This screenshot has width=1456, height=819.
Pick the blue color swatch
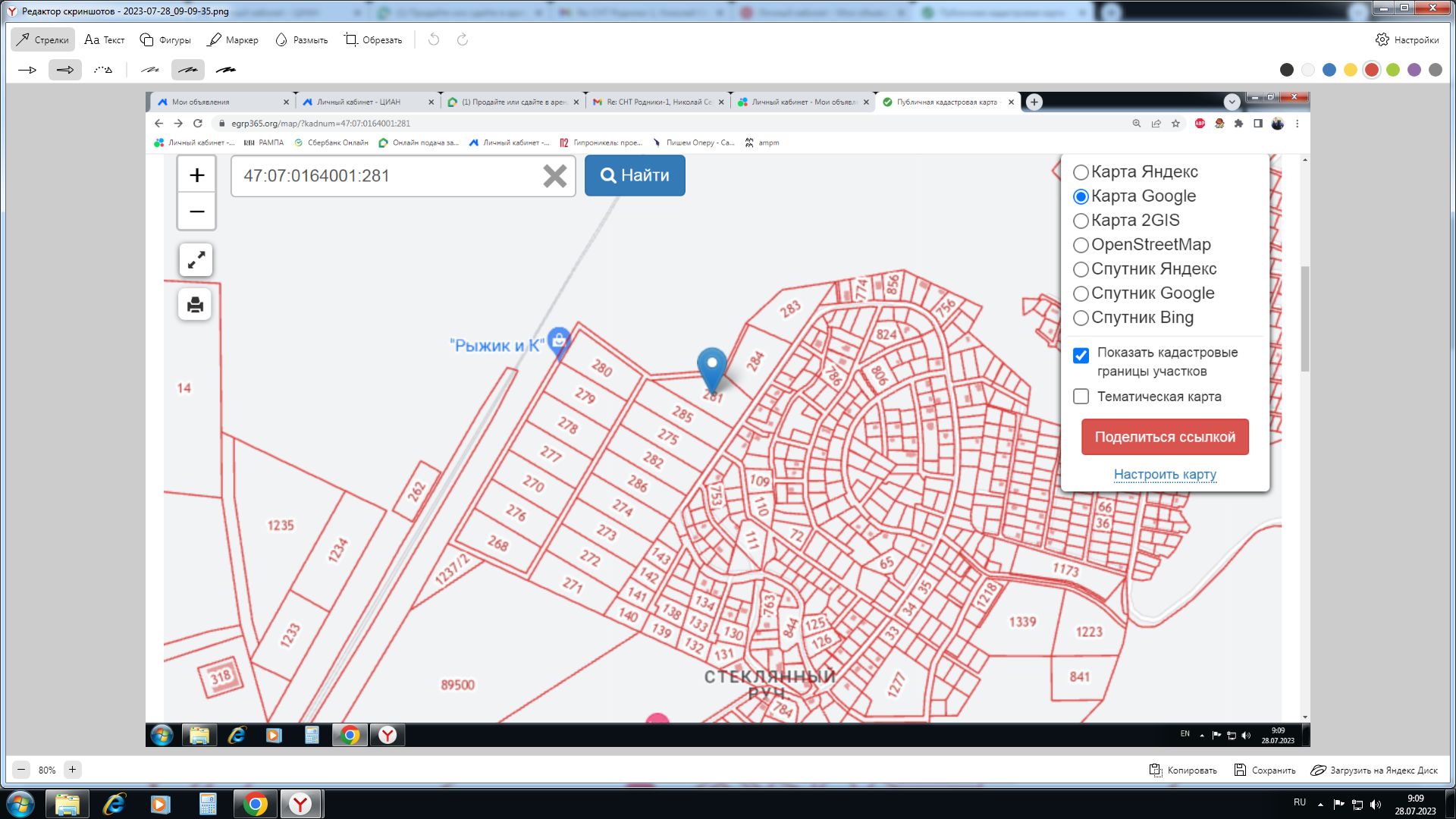point(1329,70)
